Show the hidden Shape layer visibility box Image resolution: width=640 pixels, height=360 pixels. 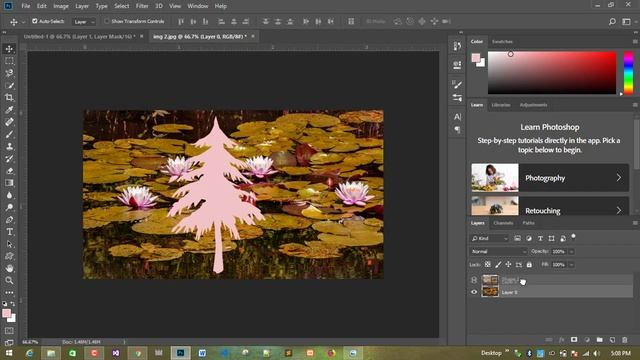[474, 280]
